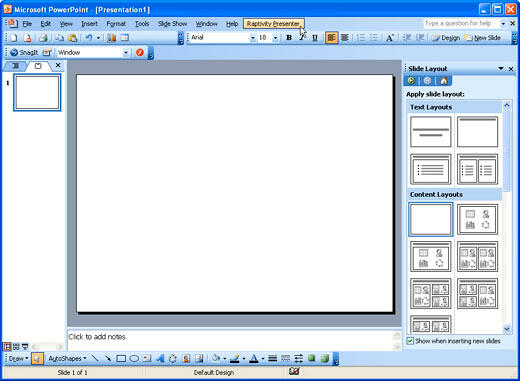Insert a Text Box from Drawing toolbar
This screenshot has height=381, width=520.
pyautogui.click(x=147, y=359)
